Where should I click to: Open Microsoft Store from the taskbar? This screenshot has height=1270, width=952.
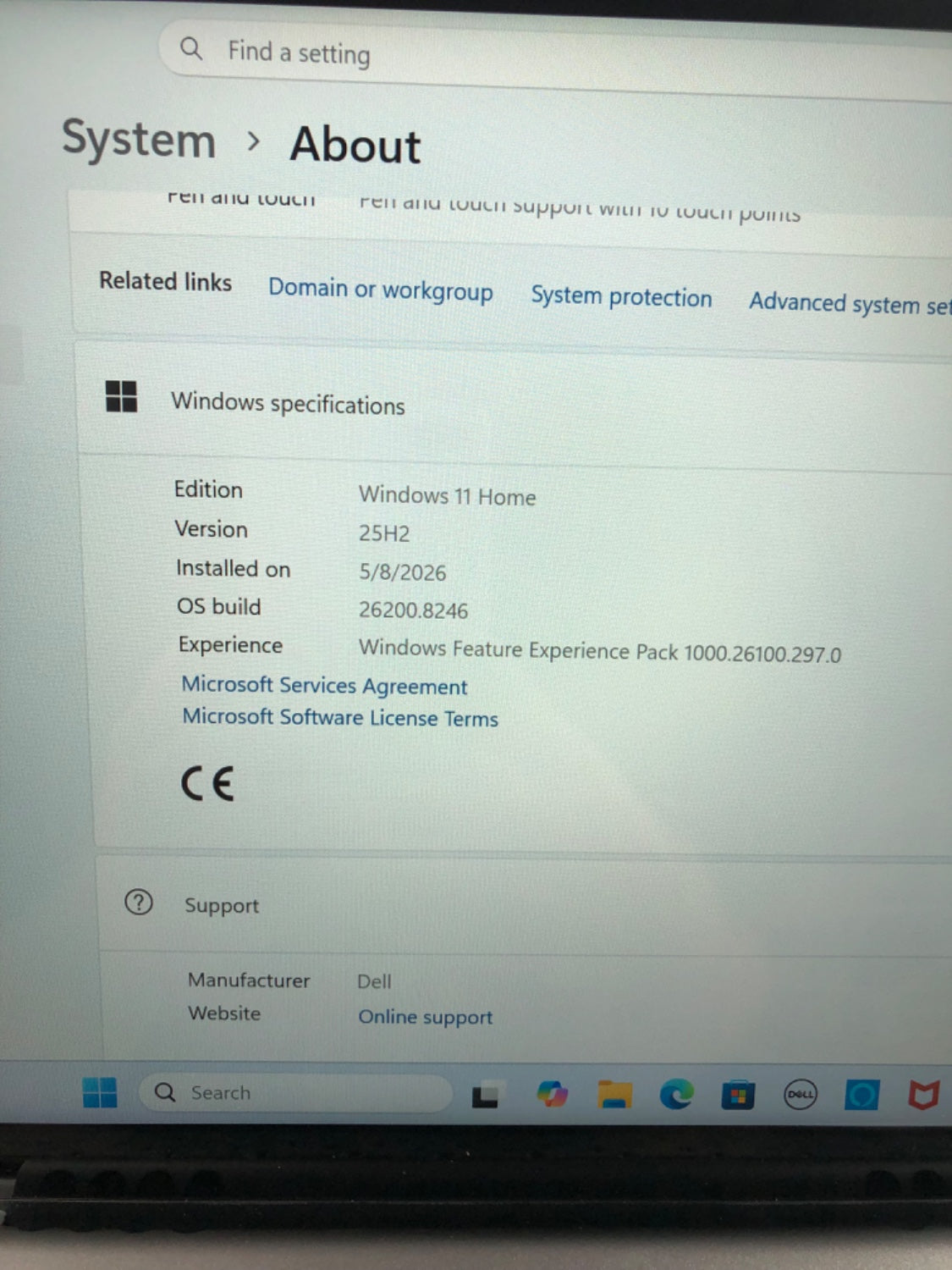click(x=738, y=1096)
